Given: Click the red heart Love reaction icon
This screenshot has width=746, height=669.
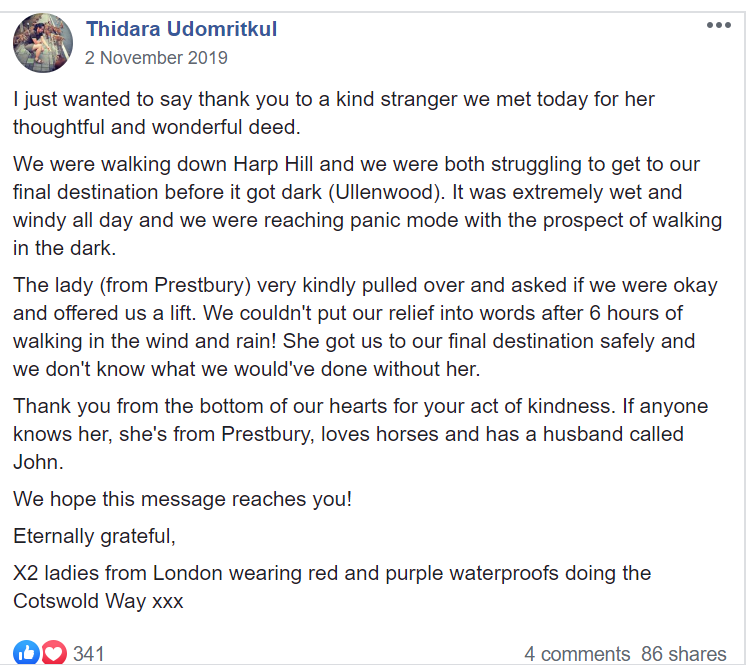Looking at the screenshot, I should point(53,653).
